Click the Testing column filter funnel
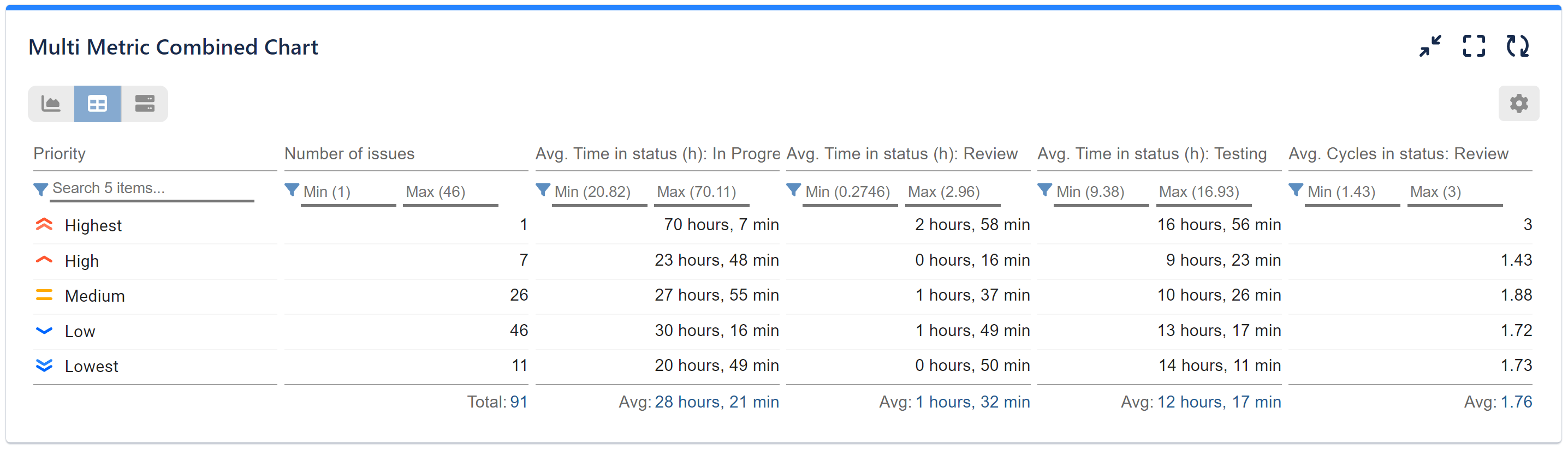This screenshot has width=1568, height=449. click(1044, 190)
